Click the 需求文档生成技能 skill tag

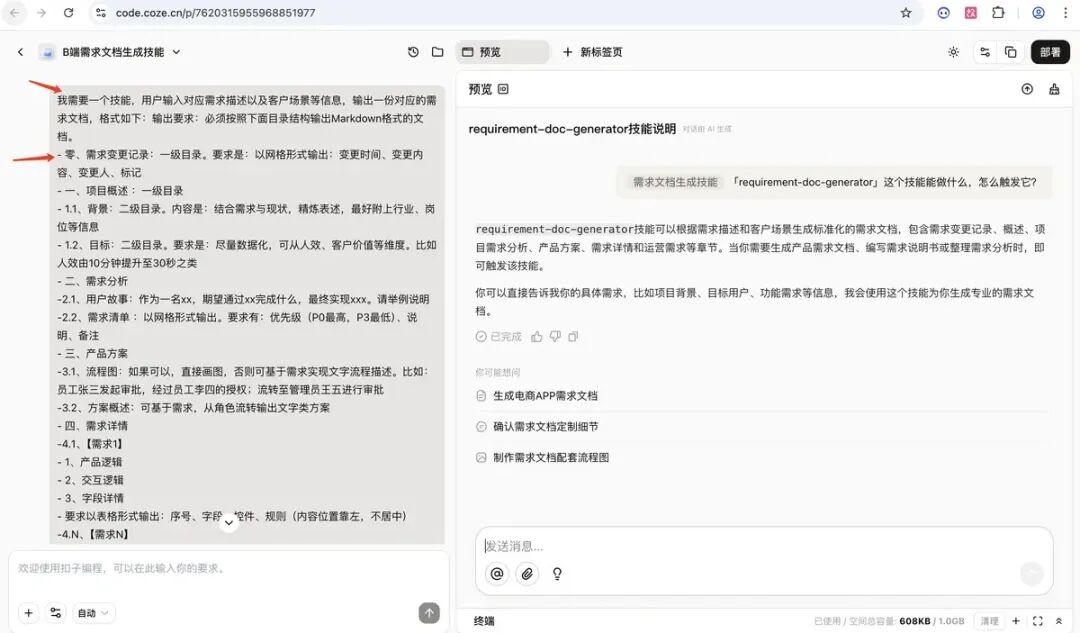[675, 182]
